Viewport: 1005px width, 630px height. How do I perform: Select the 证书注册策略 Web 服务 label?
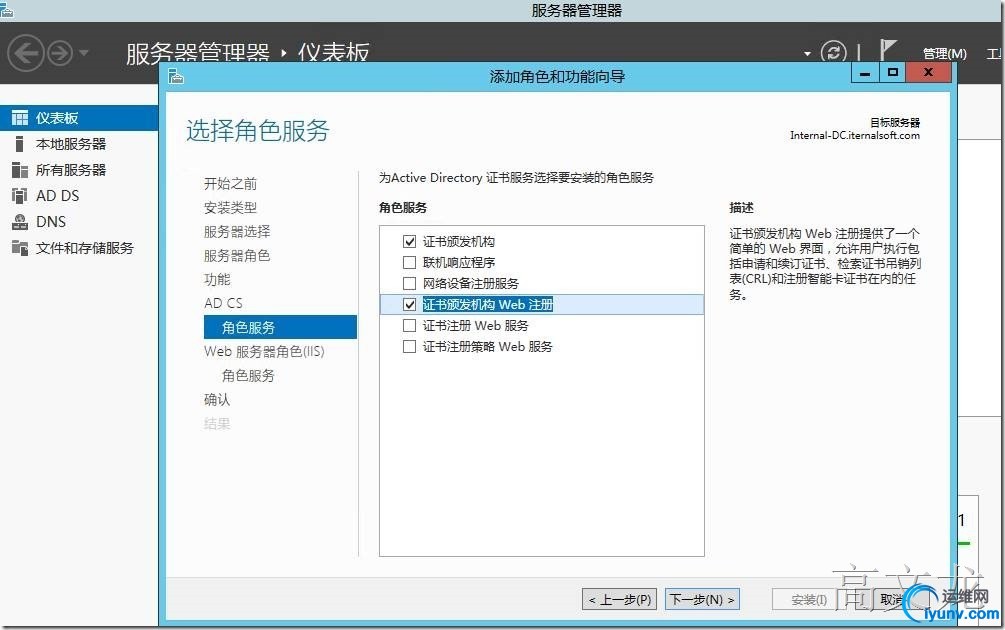(487, 347)
